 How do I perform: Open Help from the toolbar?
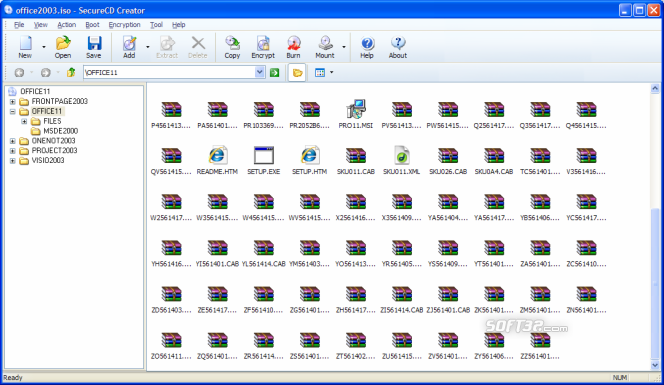pos(367,47)
